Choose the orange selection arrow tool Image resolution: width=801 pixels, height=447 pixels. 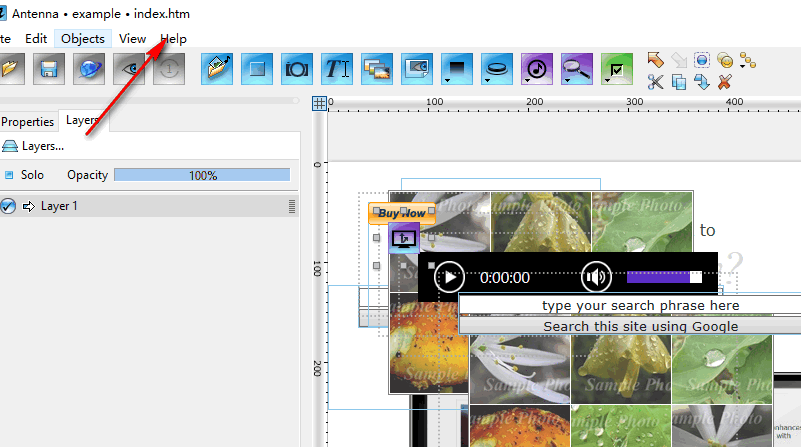[x=655, y=60]
